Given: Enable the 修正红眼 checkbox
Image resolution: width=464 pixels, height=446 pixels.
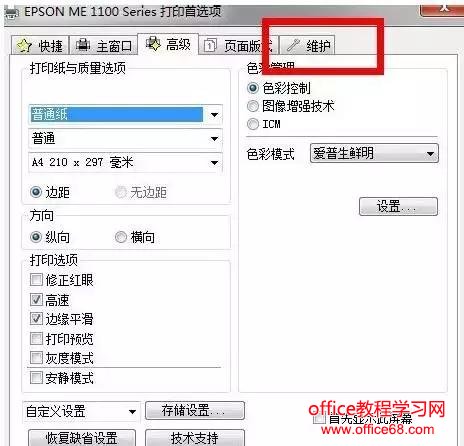Looking at the screenshot, I should click(x=36, y=280).
